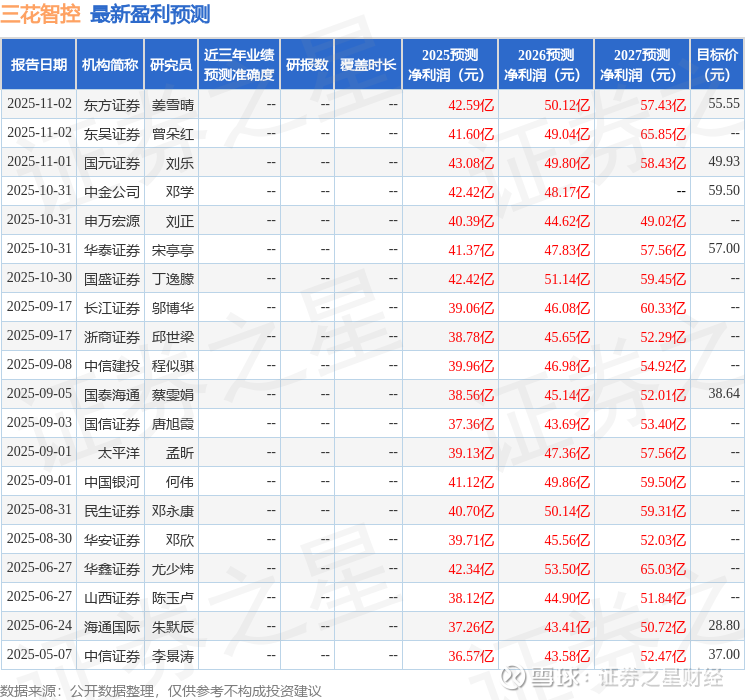Click the date 2025-06-24
This screenshot has width=745, height=700.
click(x=39, y=625)
